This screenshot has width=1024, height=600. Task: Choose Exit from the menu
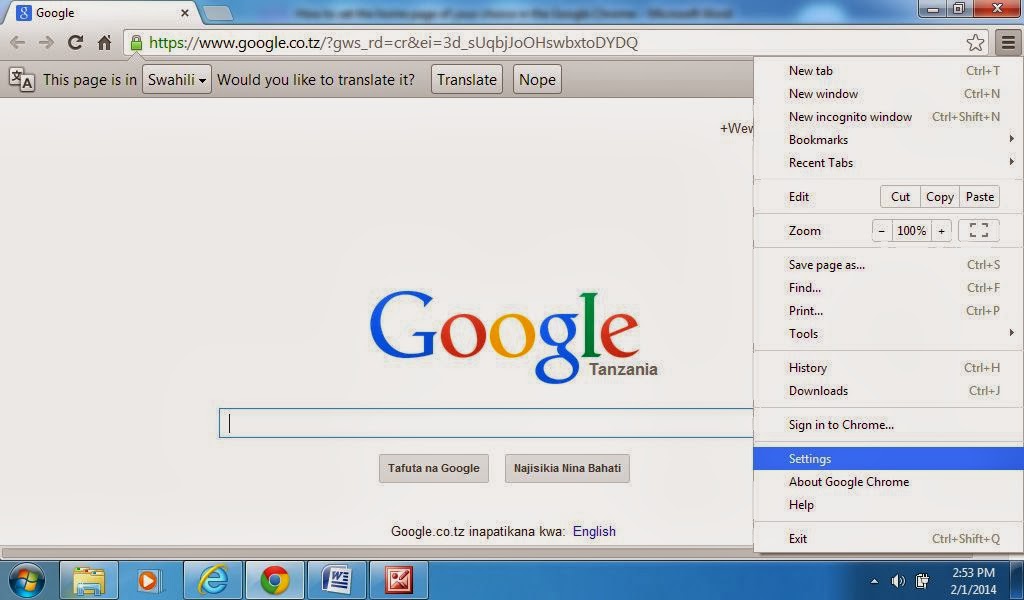click(x=888, y=539)
